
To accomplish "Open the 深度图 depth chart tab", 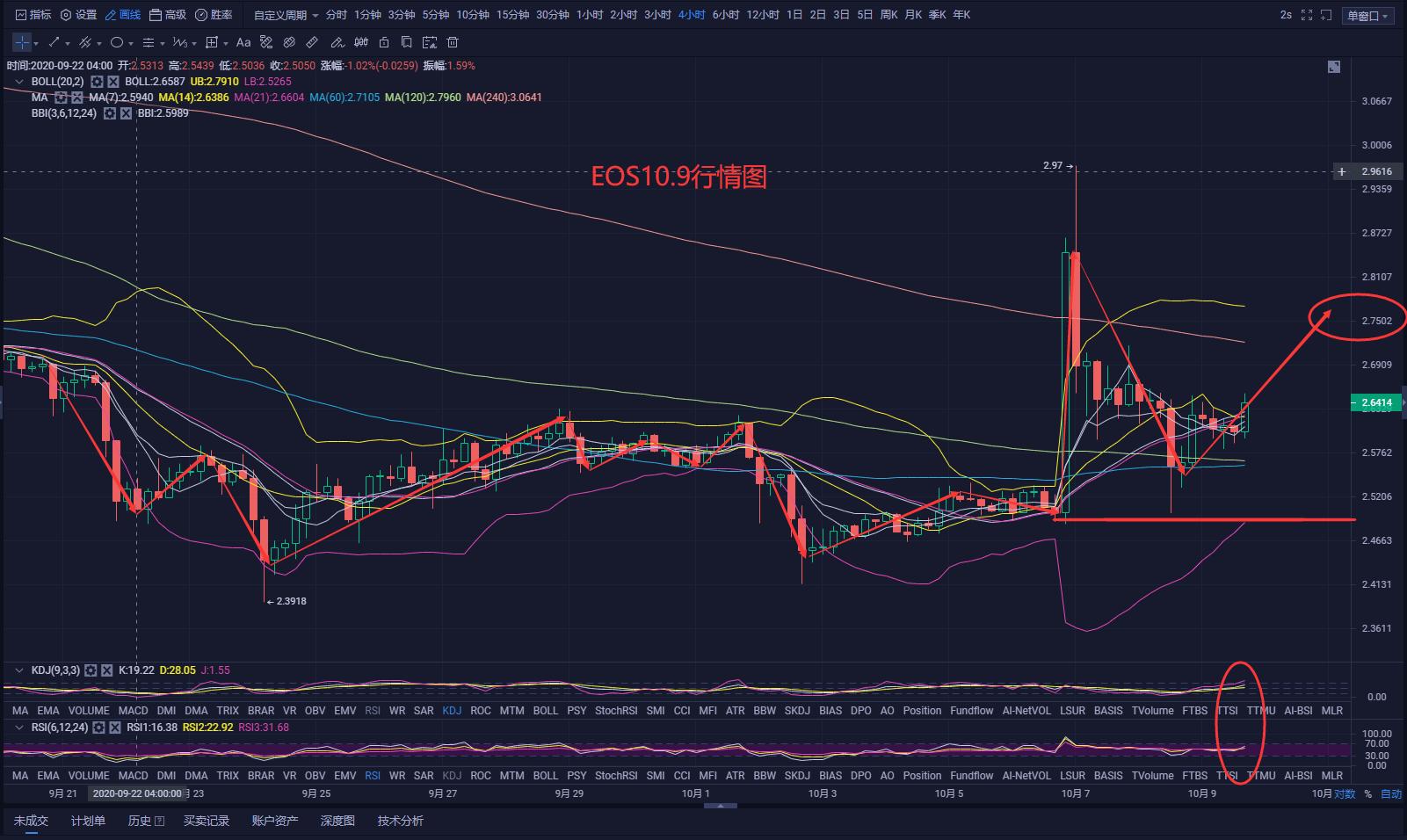I will 337,821.
